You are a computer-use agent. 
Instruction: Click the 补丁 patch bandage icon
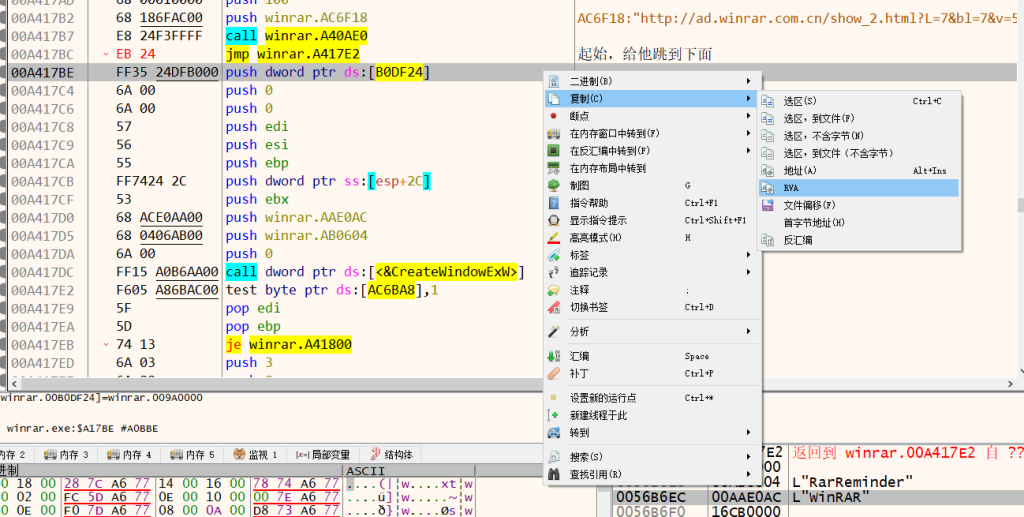[554, 373]
